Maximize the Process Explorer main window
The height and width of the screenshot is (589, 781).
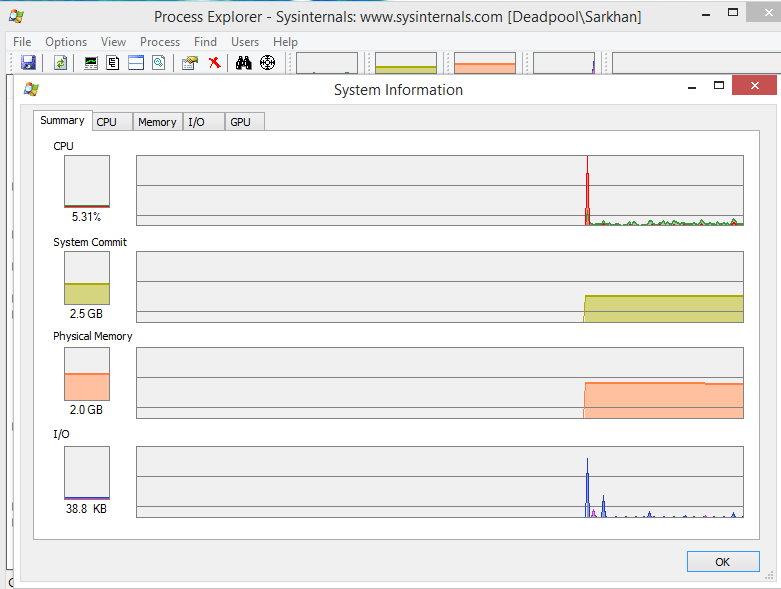coord(733,13)
